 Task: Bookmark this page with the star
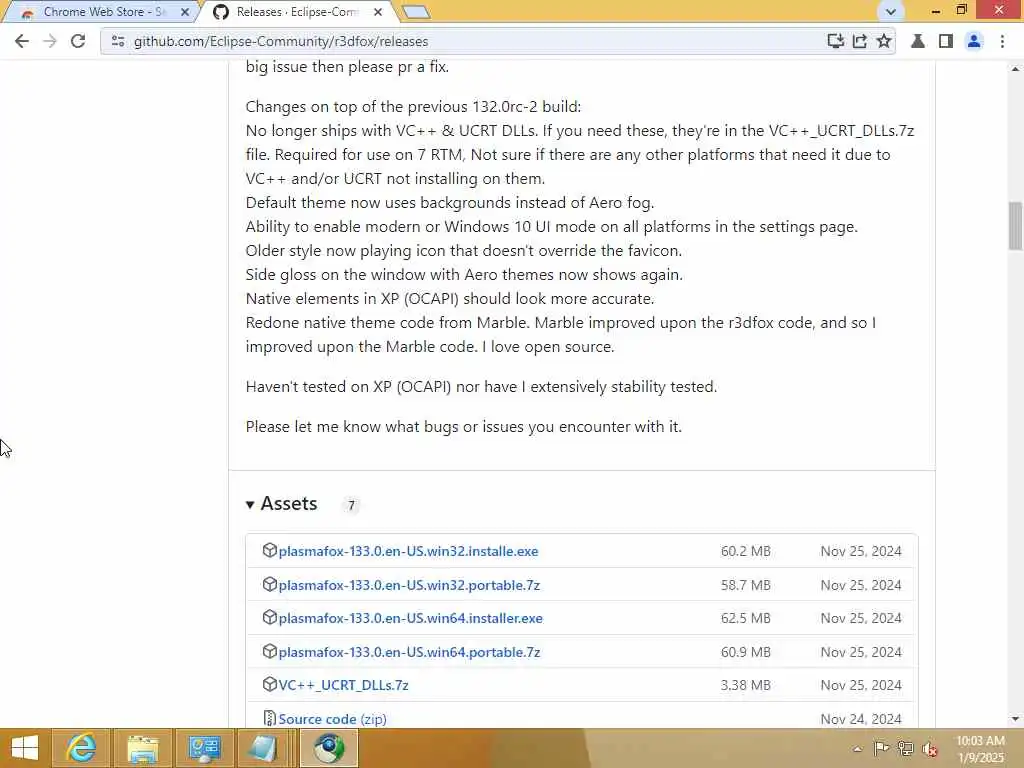coord(884,41)
